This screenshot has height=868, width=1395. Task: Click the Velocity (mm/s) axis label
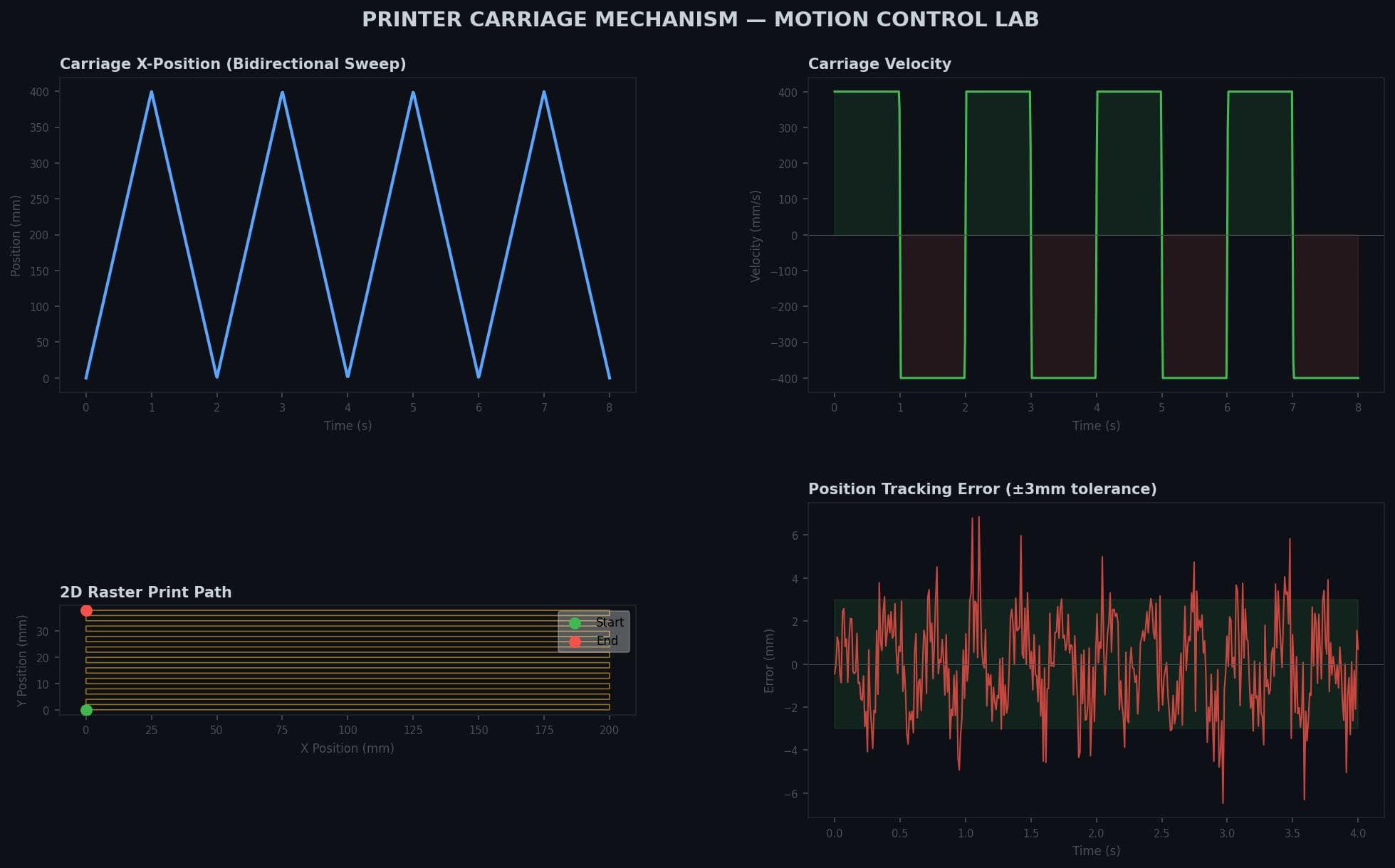coord(756,236)
